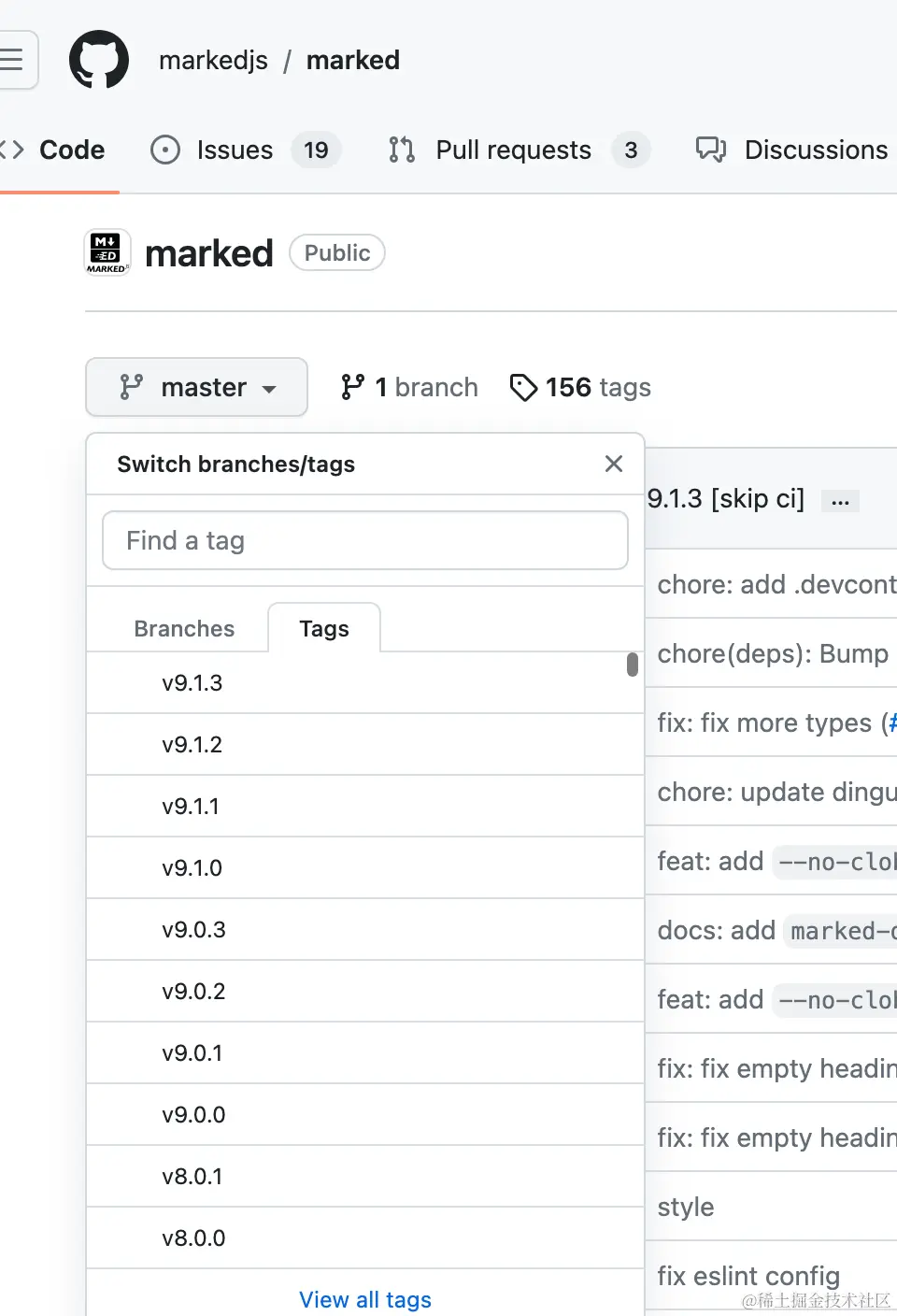Select tag v9.0.3

[x=365, y=930]
